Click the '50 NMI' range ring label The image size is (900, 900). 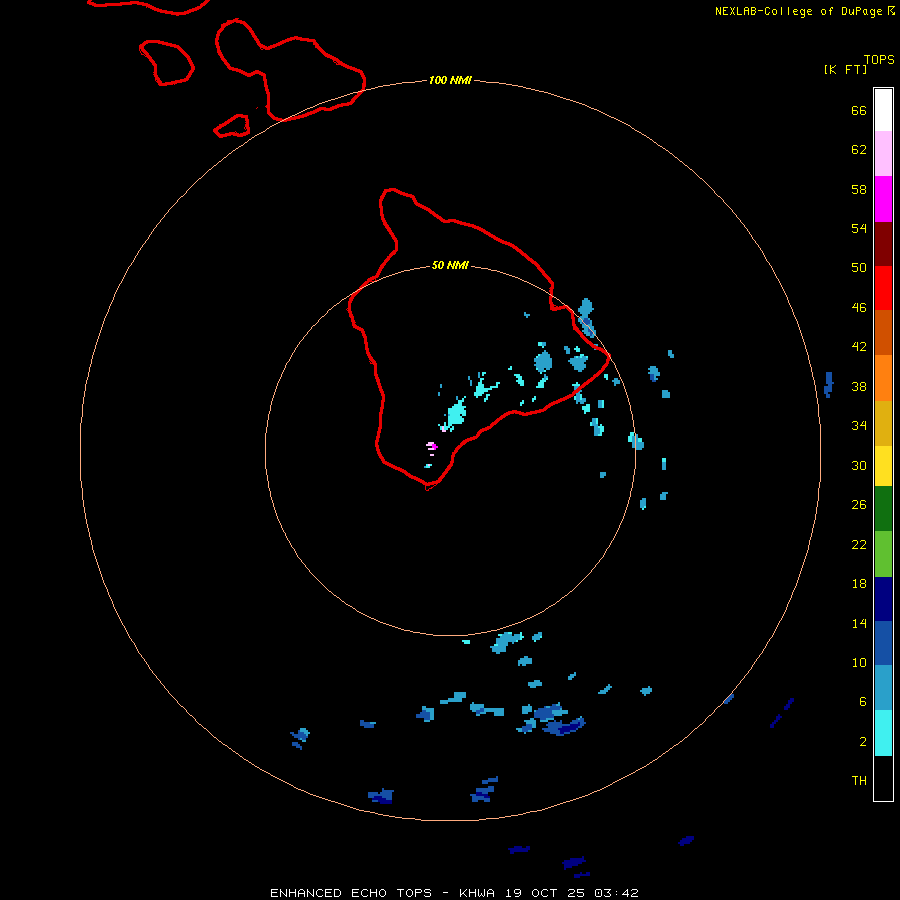450,265
